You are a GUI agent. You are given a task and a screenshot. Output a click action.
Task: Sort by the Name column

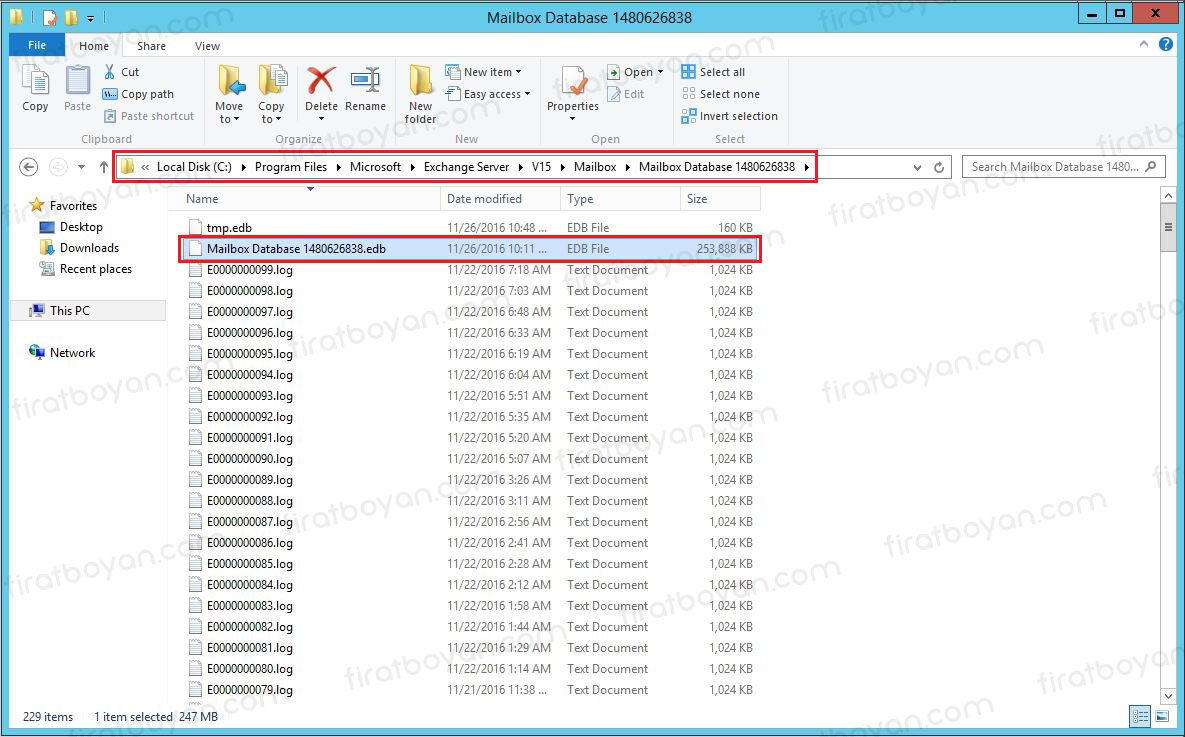(304, 199)
